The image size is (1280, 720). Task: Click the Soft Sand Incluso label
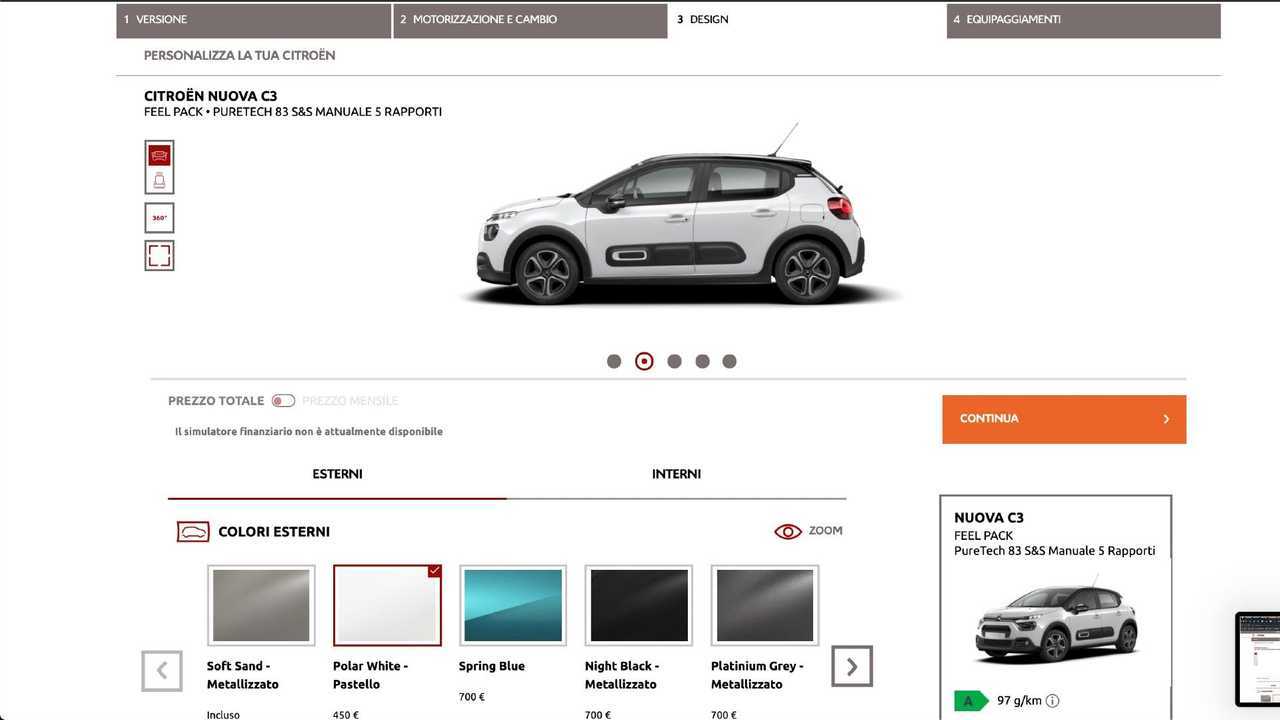click(223, 715)
